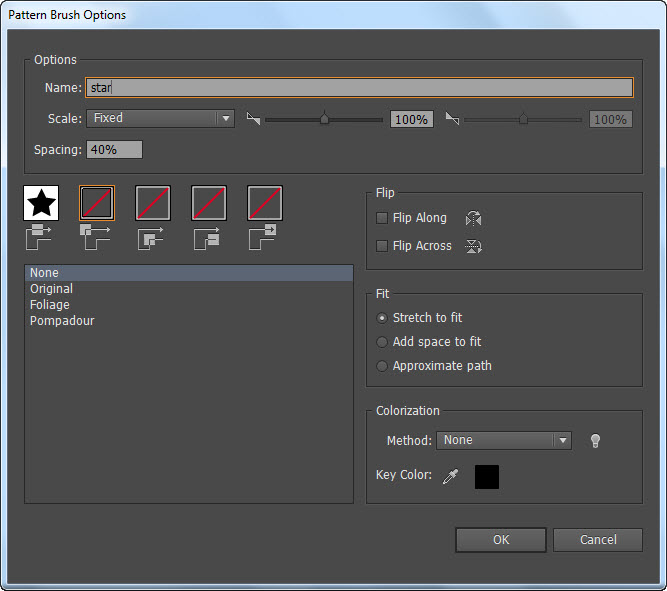Enable the Flip Across checkbox
667x591 pixels.
point(382,246)
